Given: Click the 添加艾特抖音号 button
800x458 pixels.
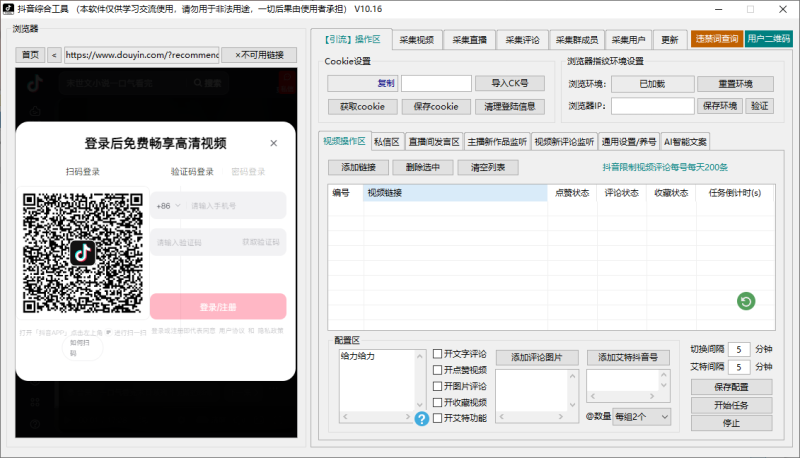Looking at the screenshot, I should click(628, 358).
